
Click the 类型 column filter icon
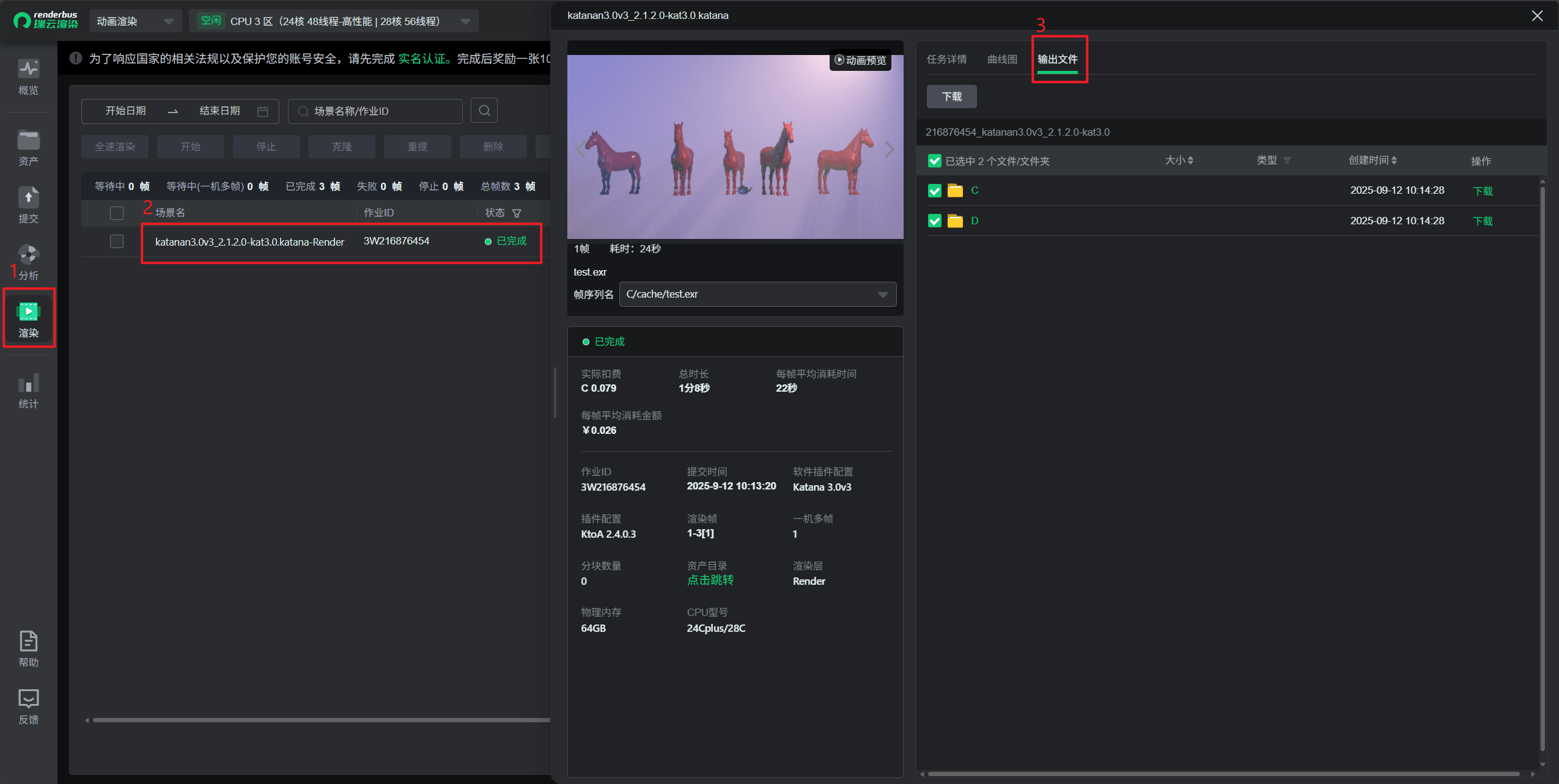click(x=1287, y=161)
